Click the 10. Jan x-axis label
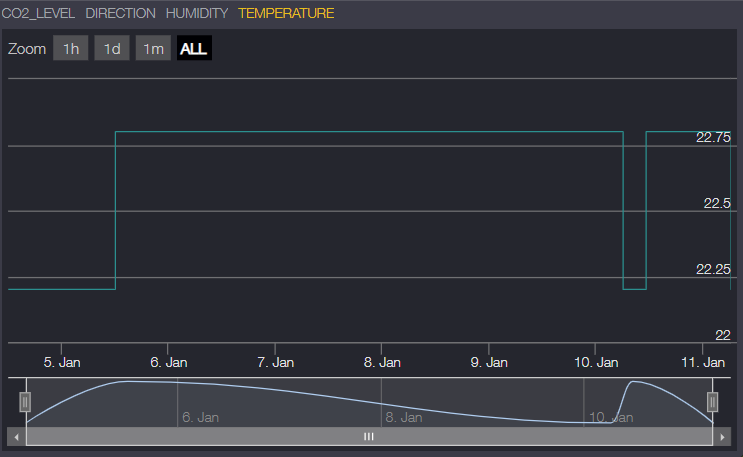 [x=595, y=363]
